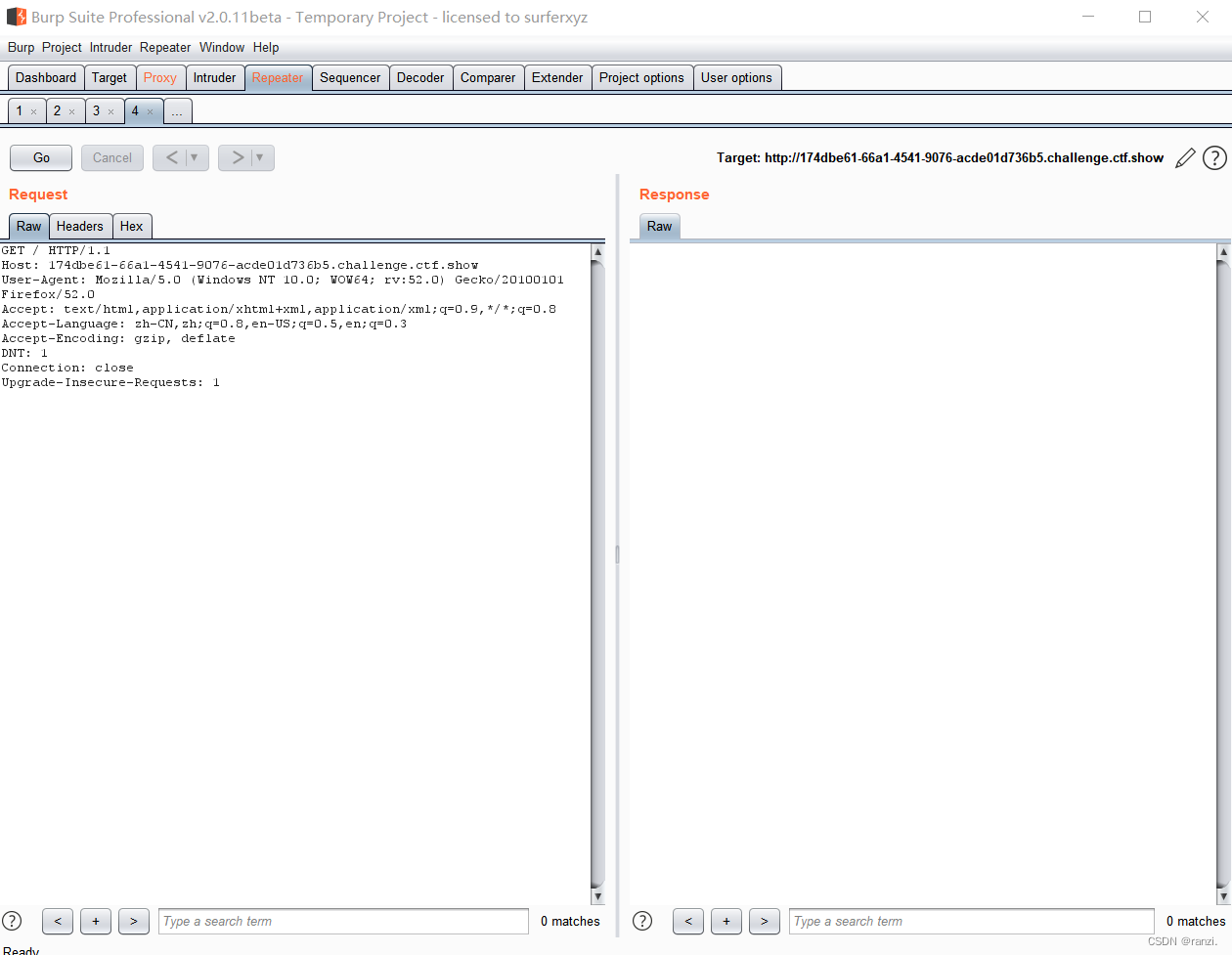The height and width of the screenshot is (955, 1232).
Task: Switch to the Proxy tab
Action: tap(160, 78)
